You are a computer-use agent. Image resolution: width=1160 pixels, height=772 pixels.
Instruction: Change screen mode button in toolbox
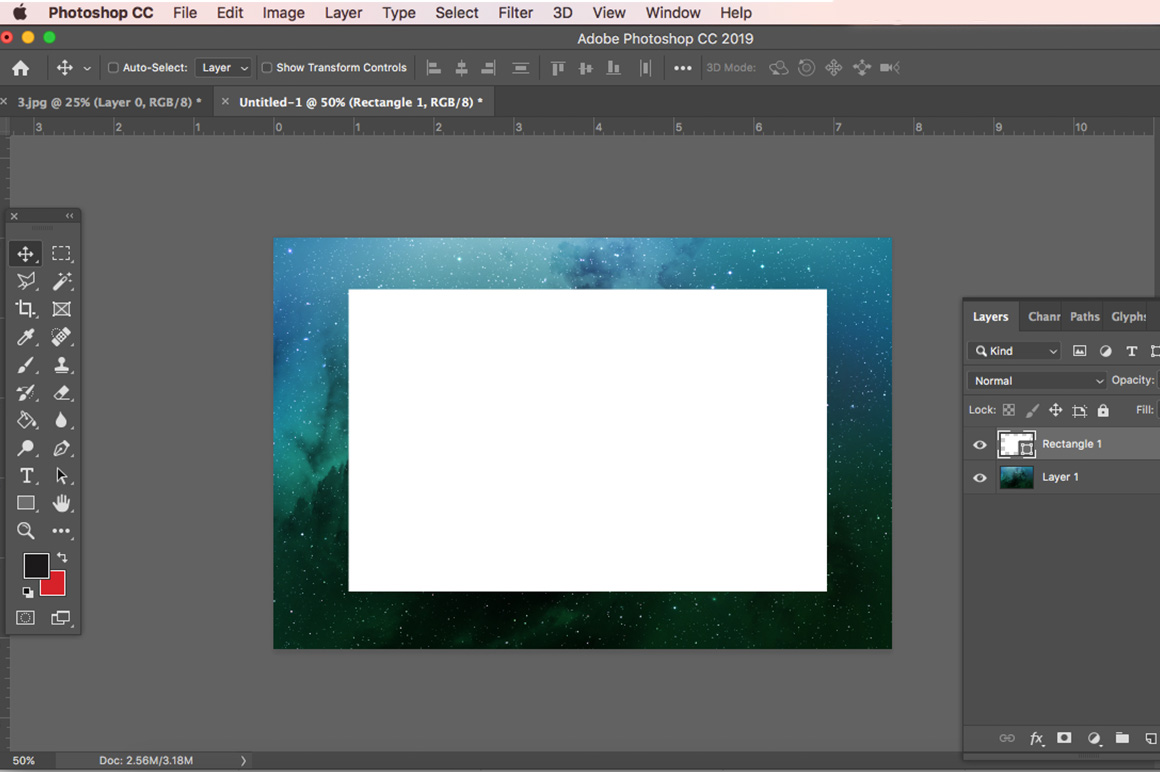tap(61, 617)
